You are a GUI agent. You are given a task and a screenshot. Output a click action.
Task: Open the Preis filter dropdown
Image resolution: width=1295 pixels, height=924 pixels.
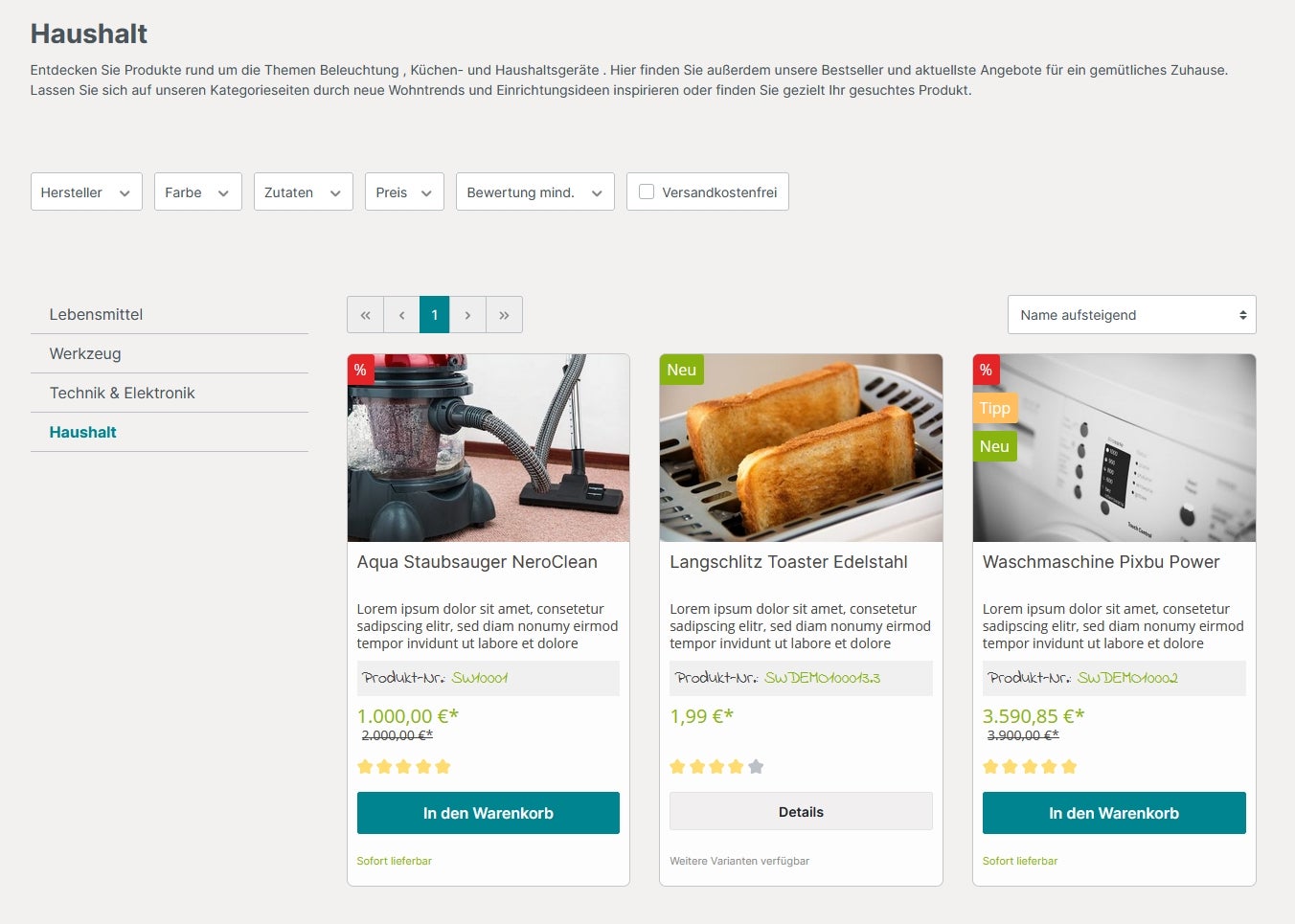click(403, 192)
